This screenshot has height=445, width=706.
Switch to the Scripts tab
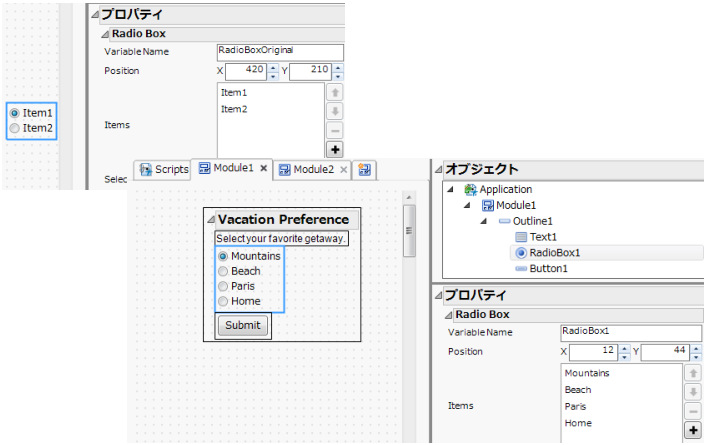click(x=163, y=170)
